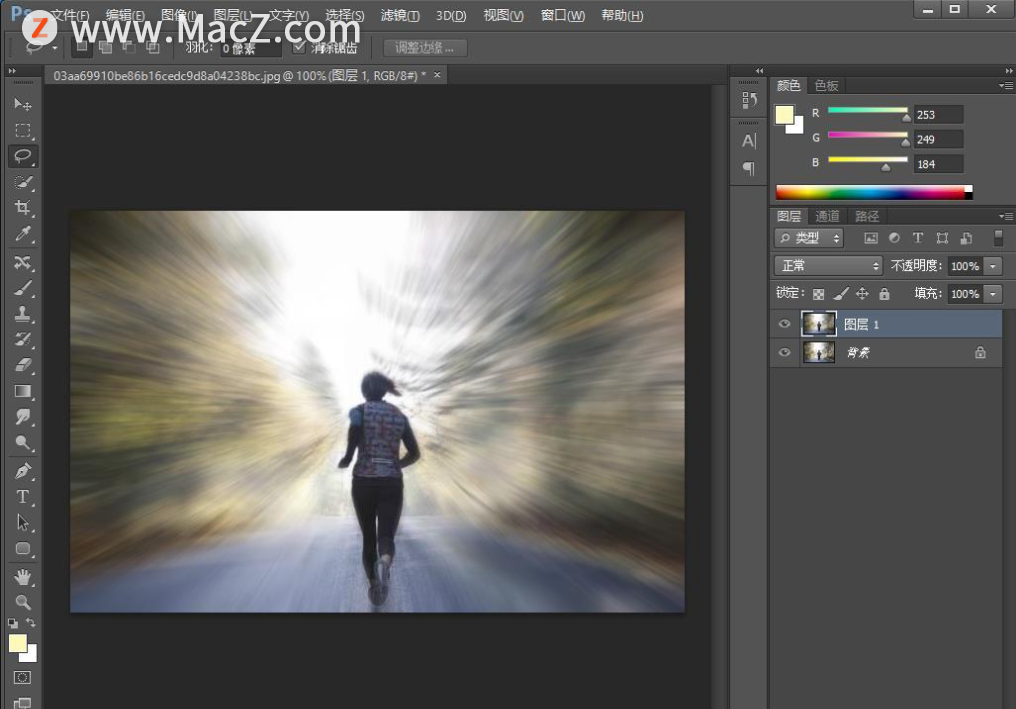The image size is (1016, 709).
Task: Select the Type tool
Action: (23, 497)
